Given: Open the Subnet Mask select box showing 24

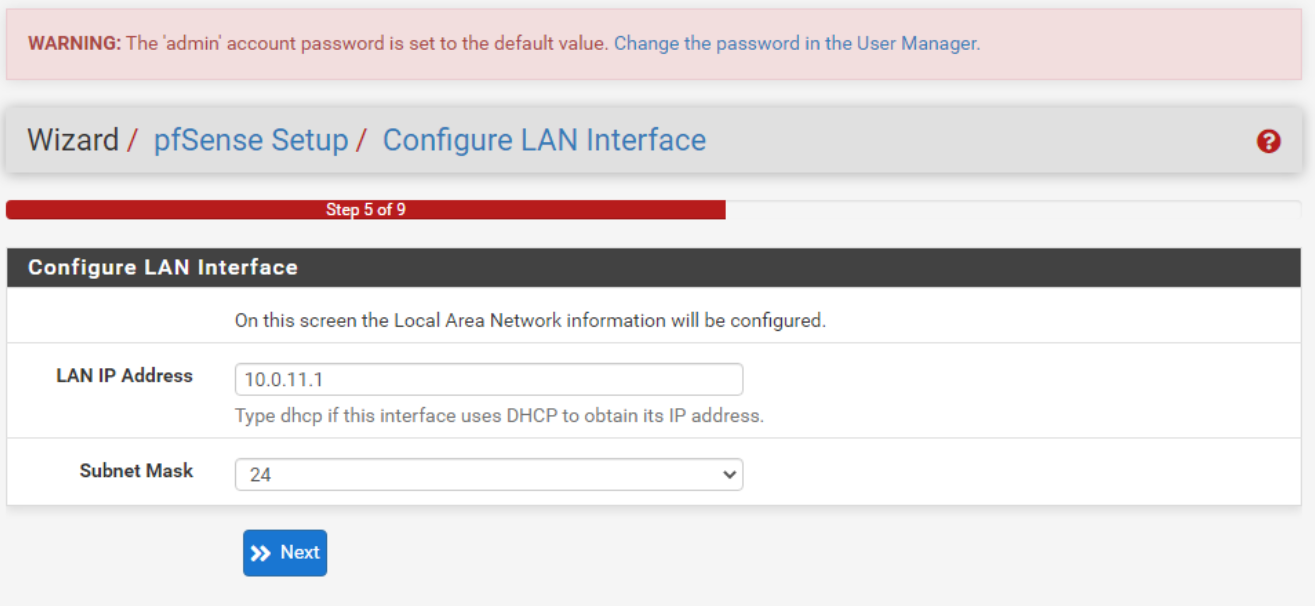Looking at the screenshot, I should pos(480,475).
